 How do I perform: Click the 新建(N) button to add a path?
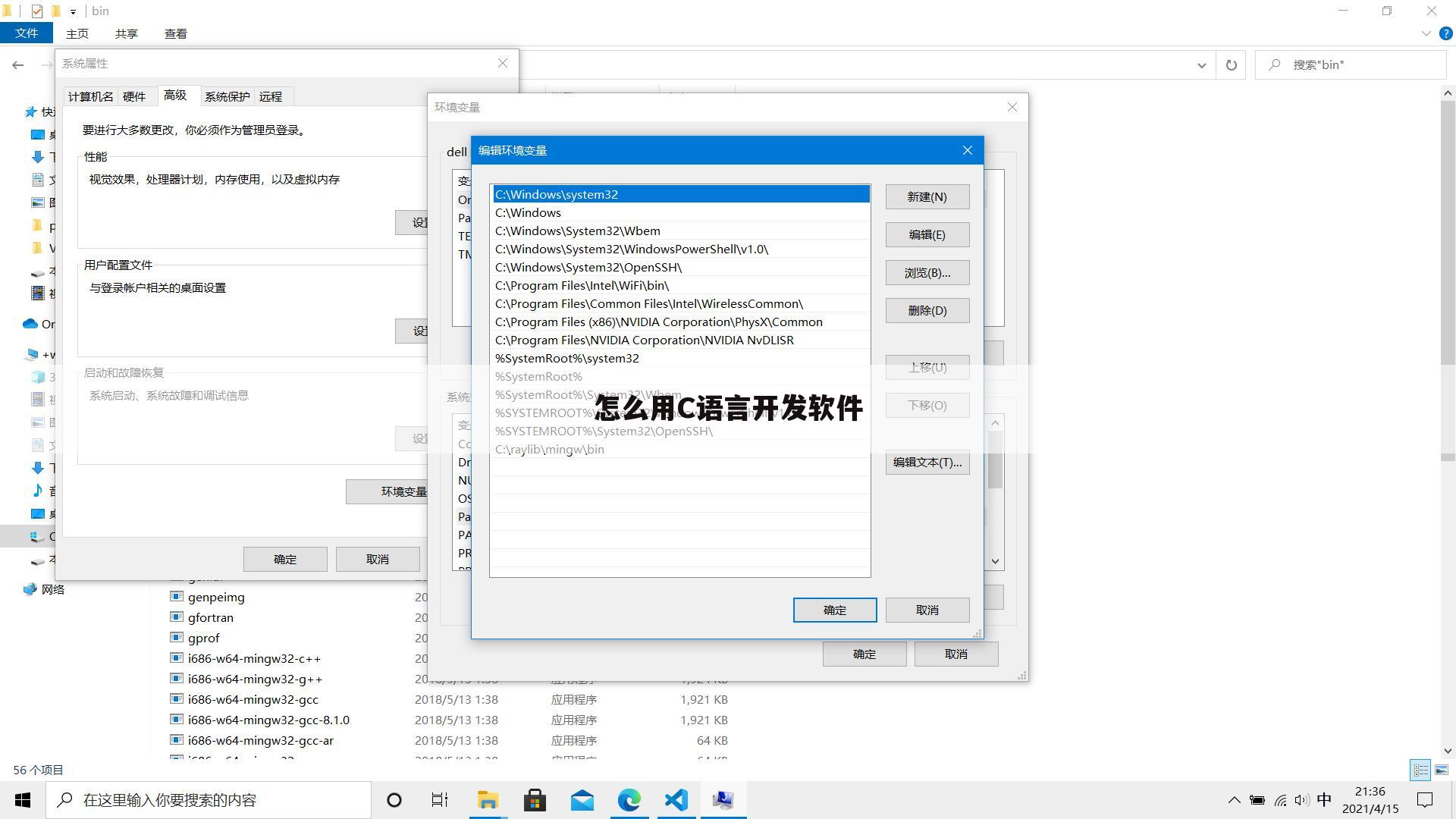tap(927, 196)
